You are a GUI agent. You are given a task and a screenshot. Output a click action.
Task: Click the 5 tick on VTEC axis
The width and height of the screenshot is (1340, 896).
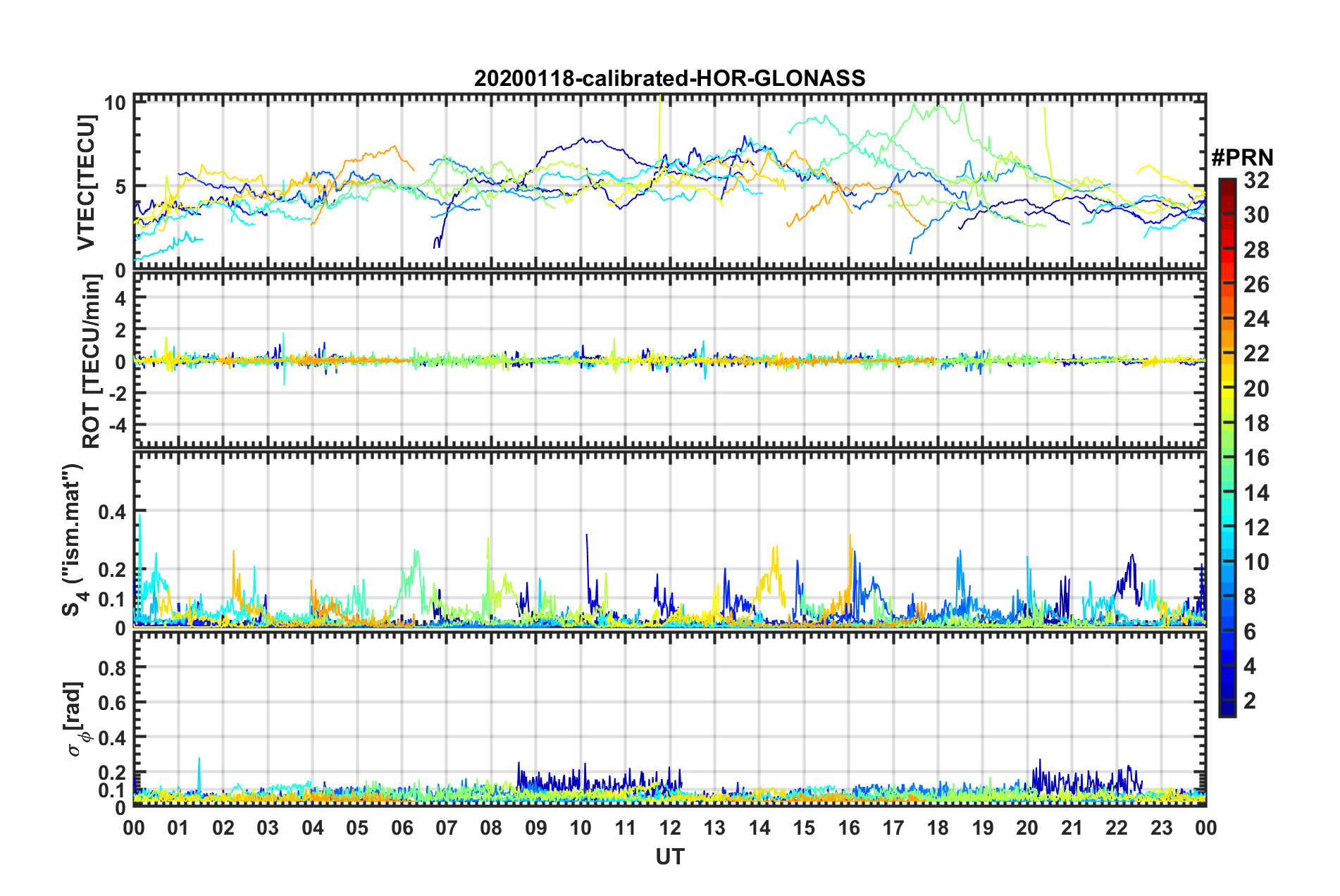point(120,187)
